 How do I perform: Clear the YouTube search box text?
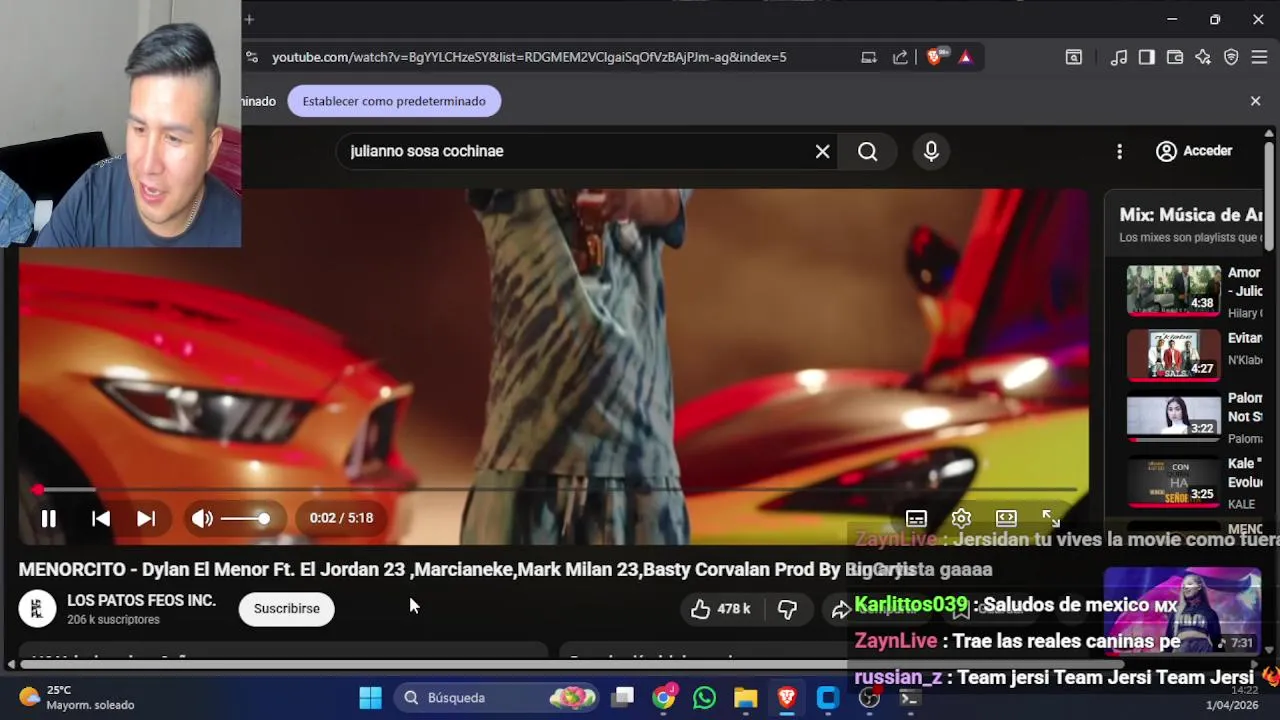pyautogui.click(x=822, y=151)
